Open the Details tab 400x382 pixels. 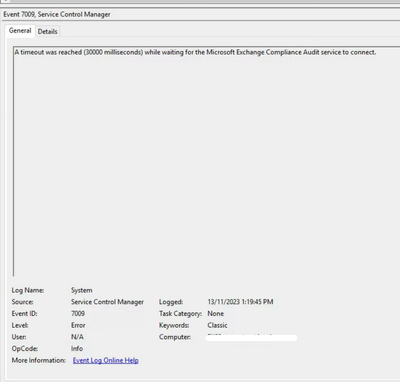pos(47,31)
